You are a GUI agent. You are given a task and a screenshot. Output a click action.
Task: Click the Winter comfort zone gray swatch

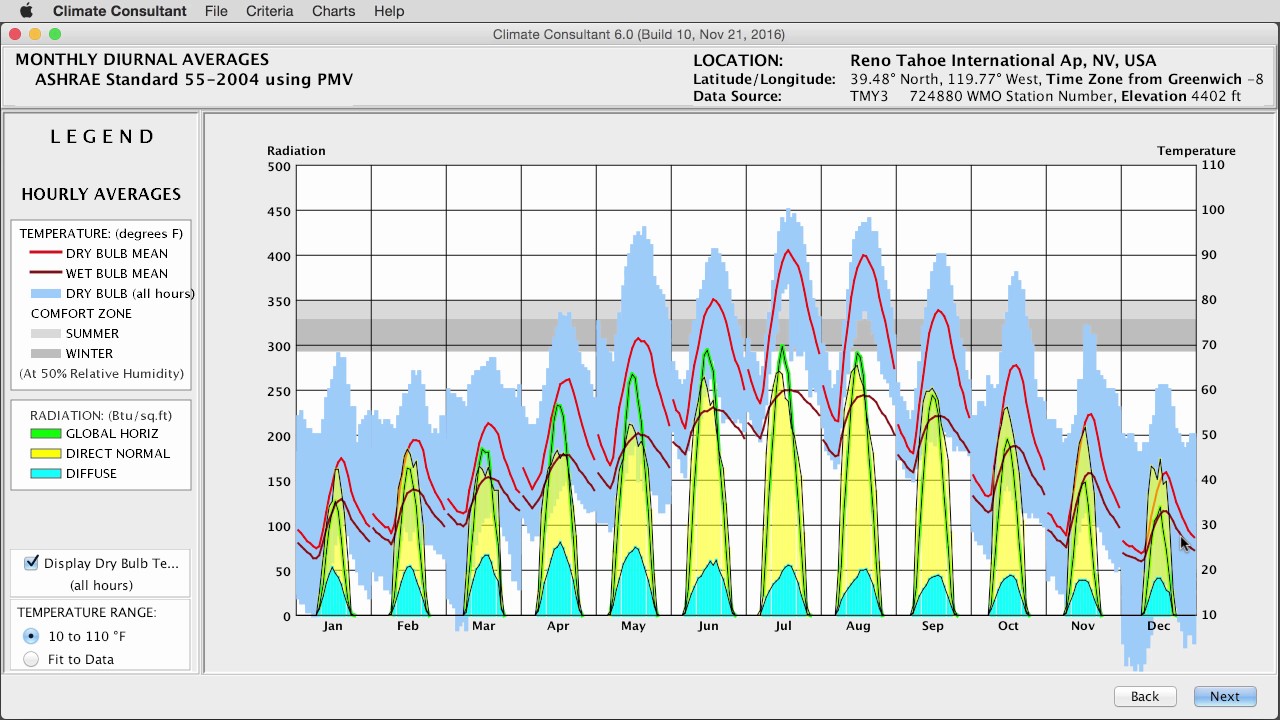[x=45, y=353]
